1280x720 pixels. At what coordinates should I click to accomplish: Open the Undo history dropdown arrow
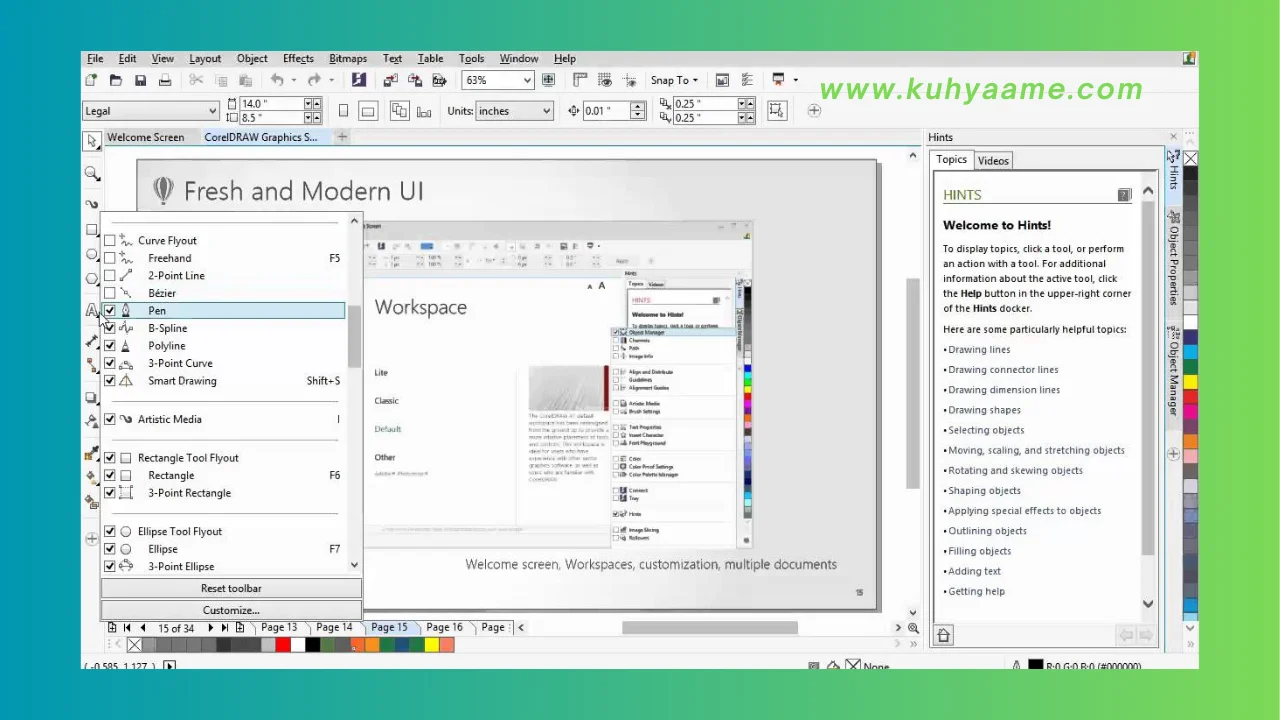tap(293, 80)
